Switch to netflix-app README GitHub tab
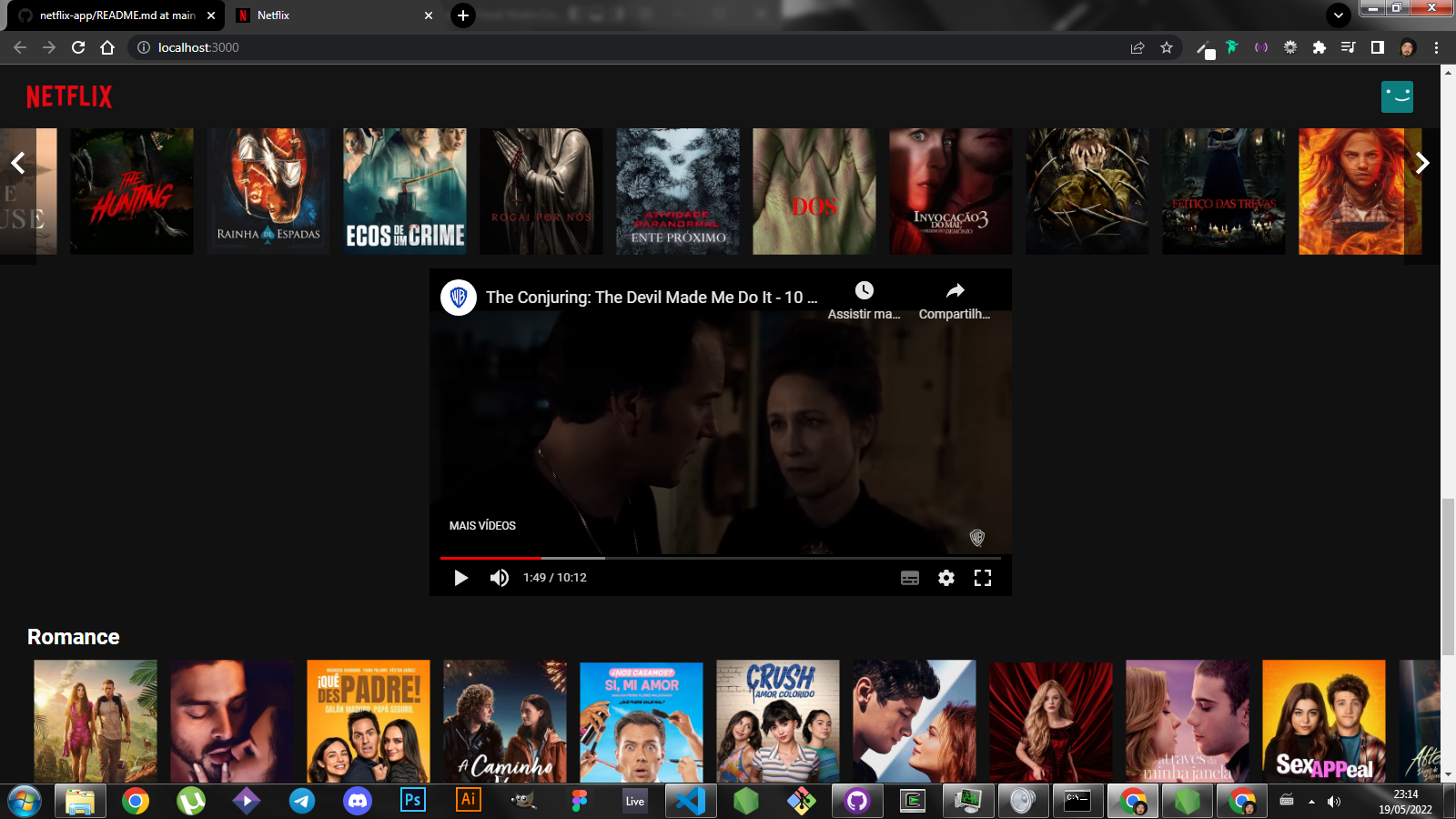 click(x=116, y=15)
